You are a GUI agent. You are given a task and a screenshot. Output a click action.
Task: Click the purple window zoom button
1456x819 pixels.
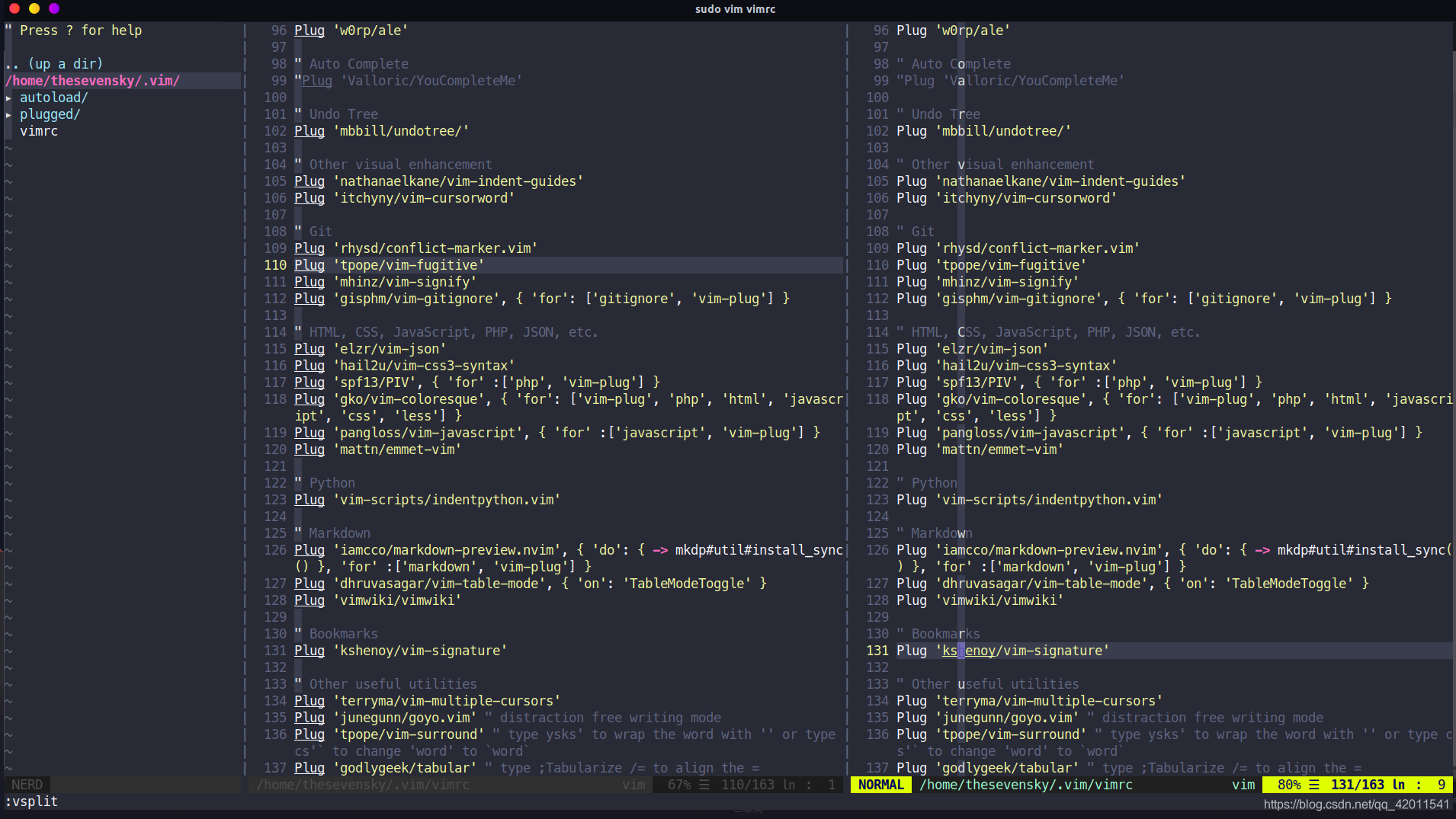(53, 8)
